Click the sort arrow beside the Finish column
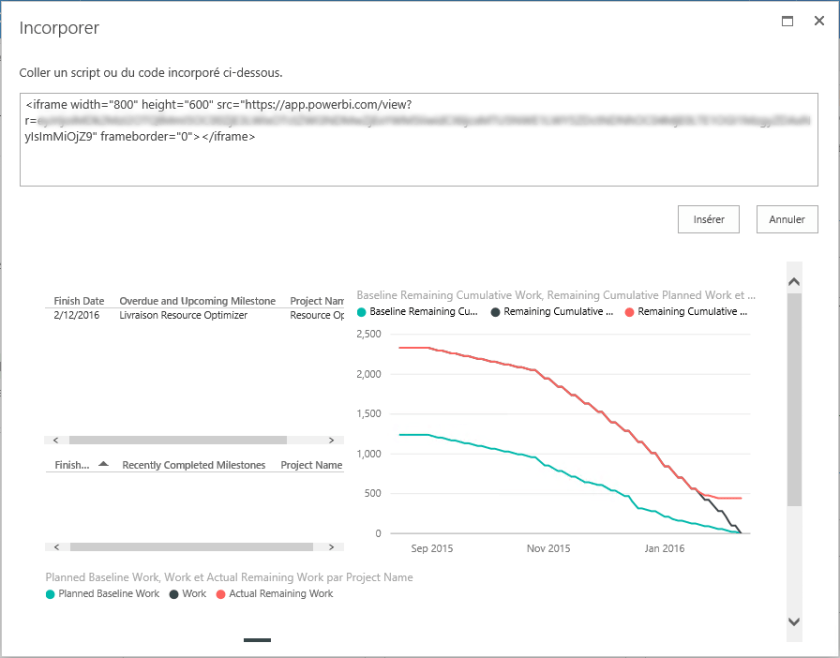The height and width of the screenshot is (658, 840). 103,464
